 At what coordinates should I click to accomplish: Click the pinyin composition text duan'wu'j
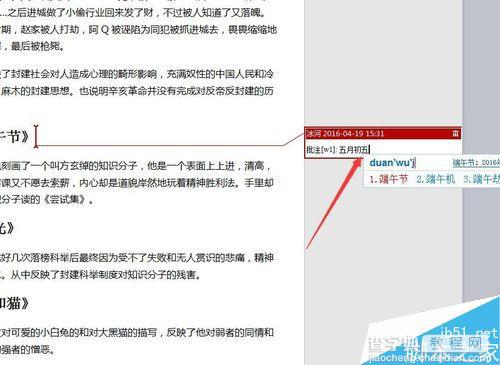coord(392,163)
